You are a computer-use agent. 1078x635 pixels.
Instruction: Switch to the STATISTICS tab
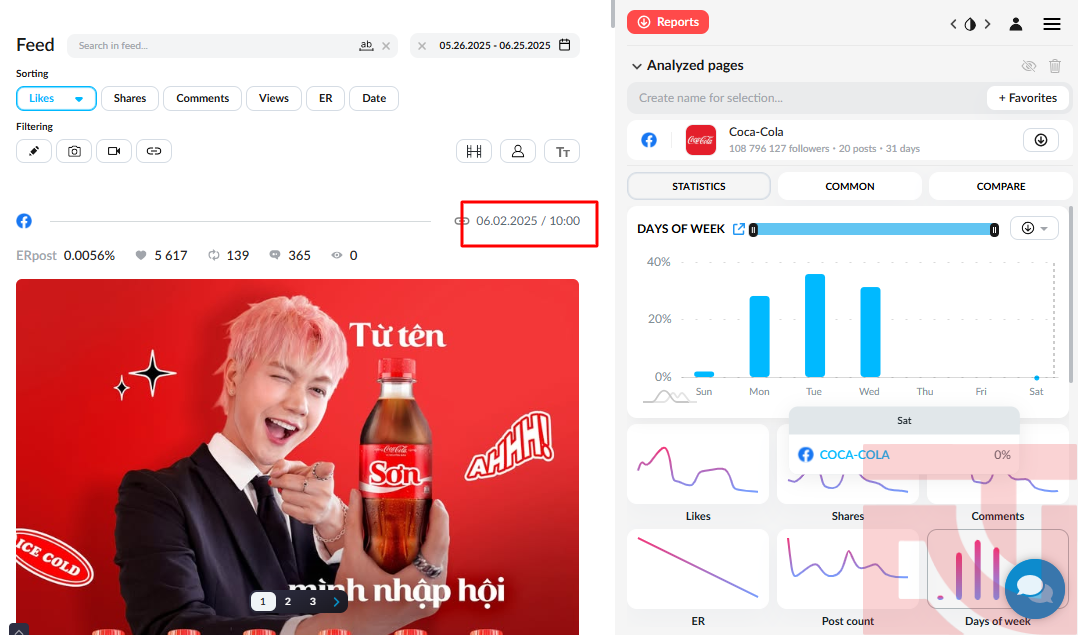(x=698, y=186)
